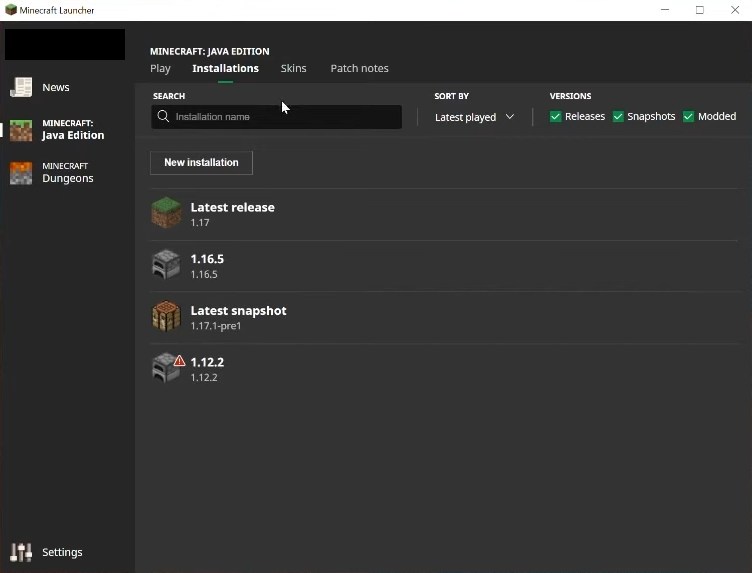
Task: Click the red warning triangle on 1.12.2
Action: (179, 361)
